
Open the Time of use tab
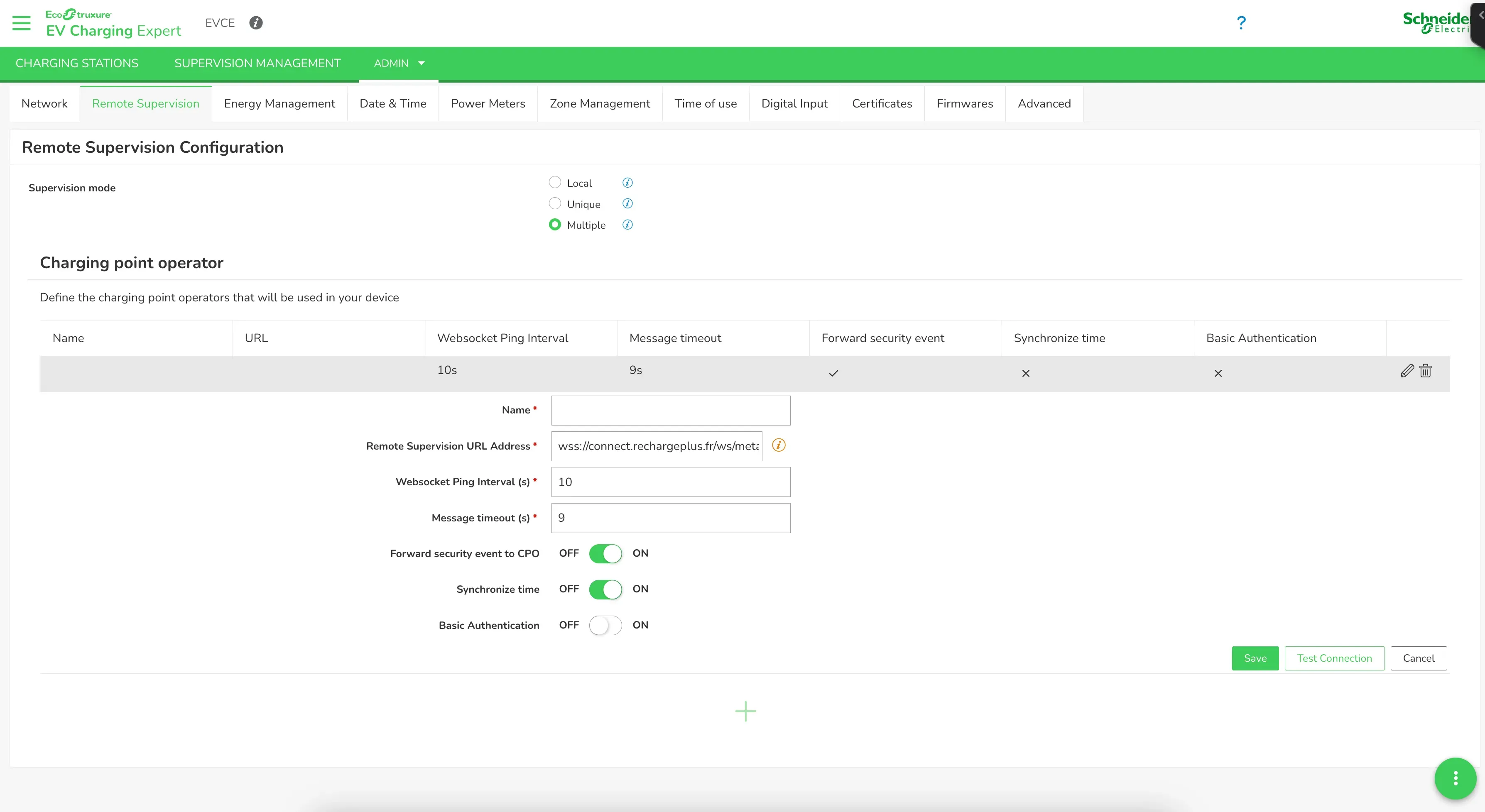coord(706,104)
